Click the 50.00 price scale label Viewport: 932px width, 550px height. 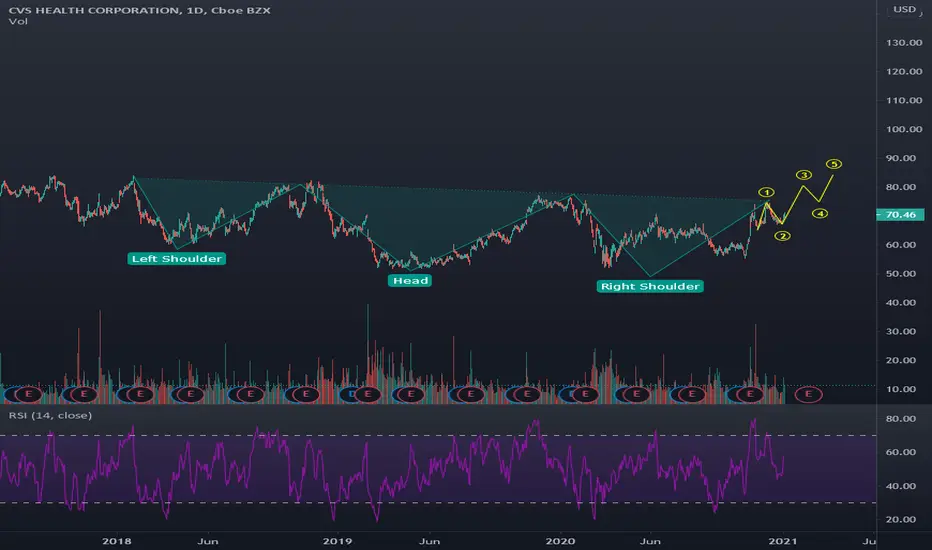click(900, 274)
